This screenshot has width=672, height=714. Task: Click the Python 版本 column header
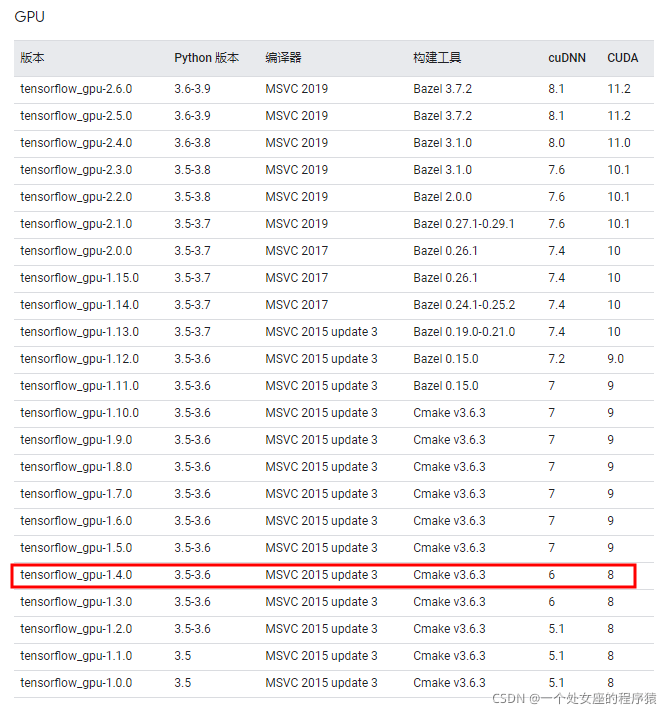click(207, 58)
